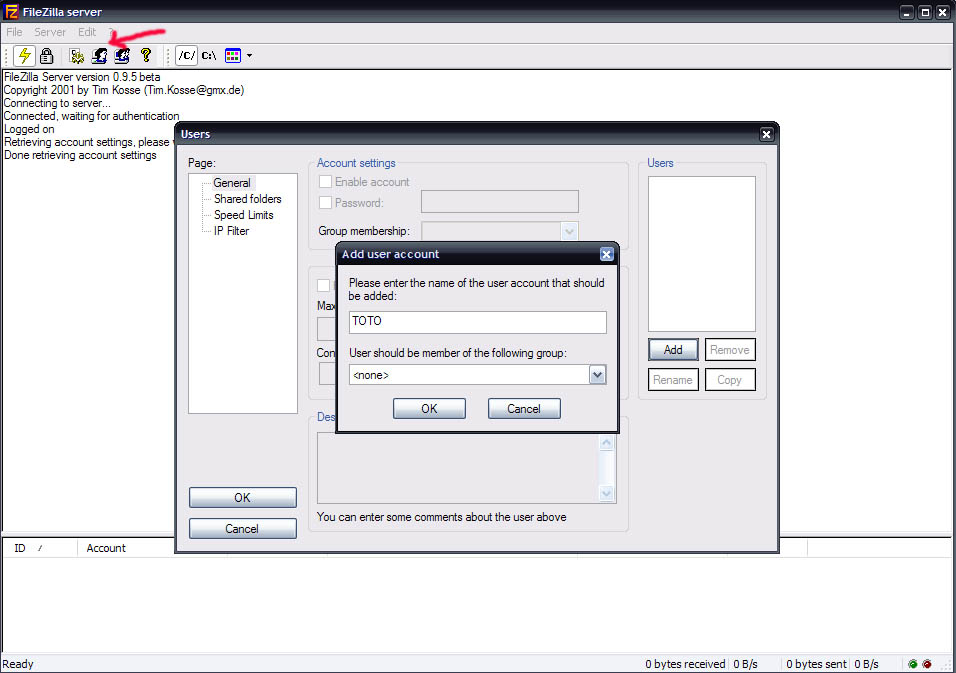Image resolution: width=956 pixels, height=673 pixels.
Task: Select the Shared folders page
Action: (x=248, y=199)
